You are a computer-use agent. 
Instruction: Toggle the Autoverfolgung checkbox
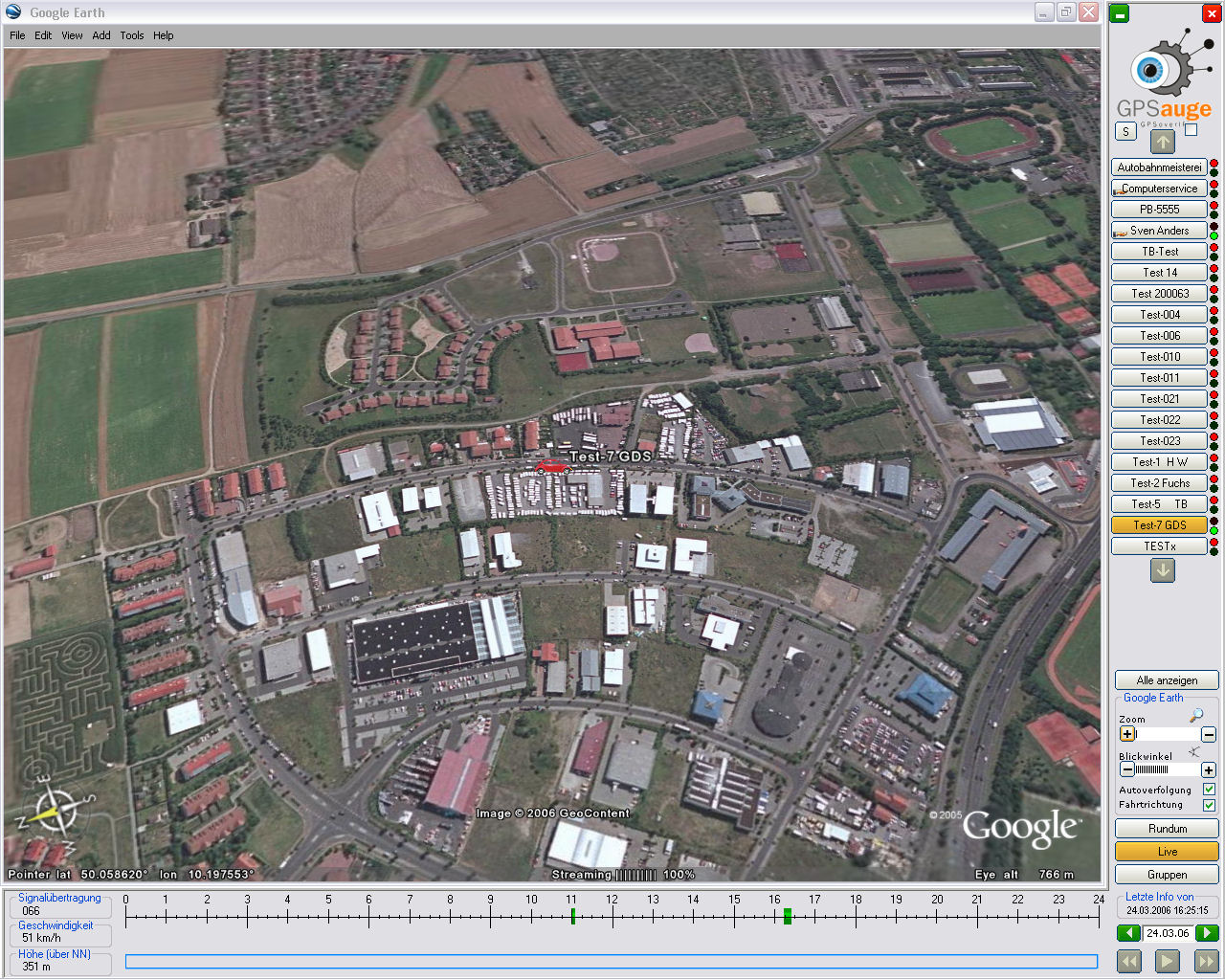(x=1209, y=790)
